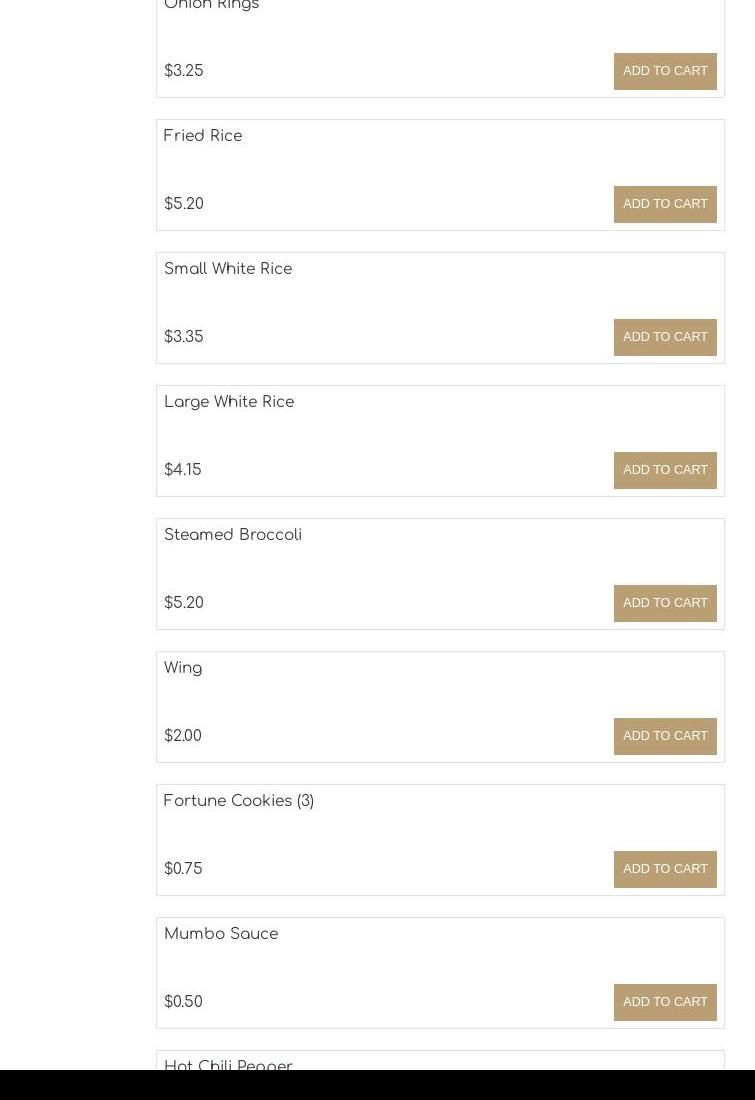The image size is (755, 1100).
Task: Add Wing to cart
Action: (665, 736)
